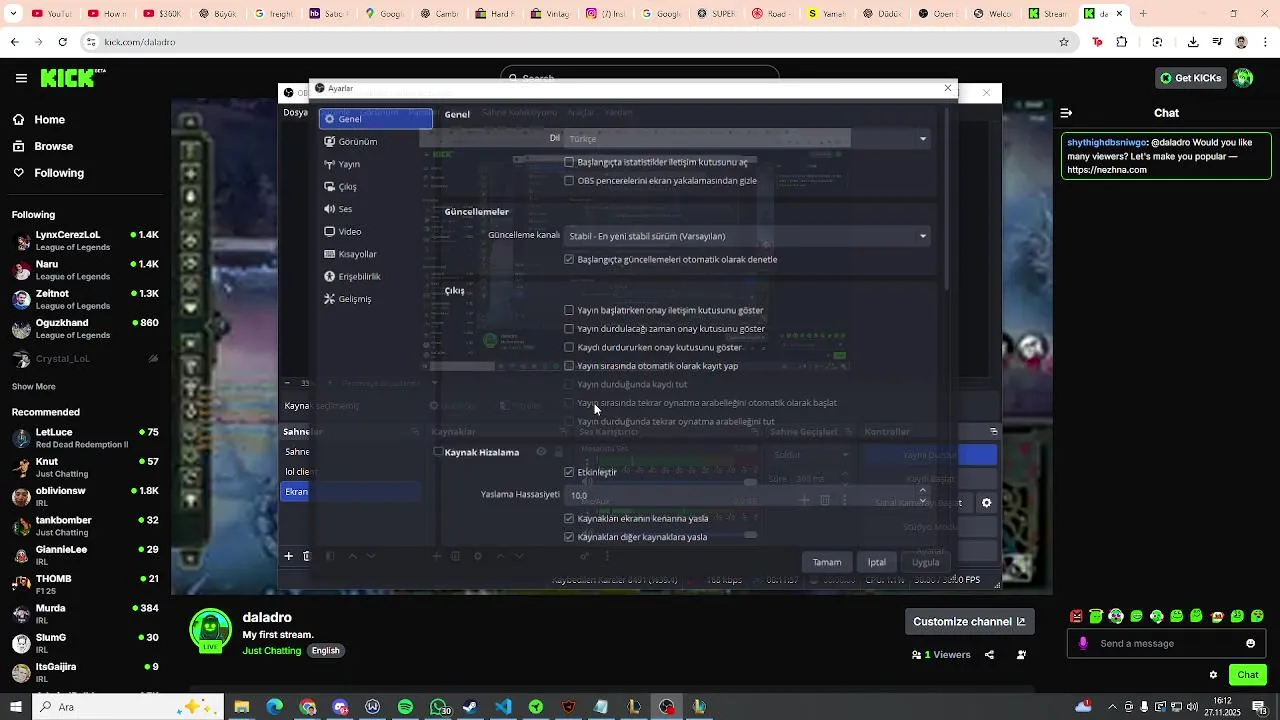Open the Kick hamburger sidebar menu

pyautogui.click(x=21, y=78)
